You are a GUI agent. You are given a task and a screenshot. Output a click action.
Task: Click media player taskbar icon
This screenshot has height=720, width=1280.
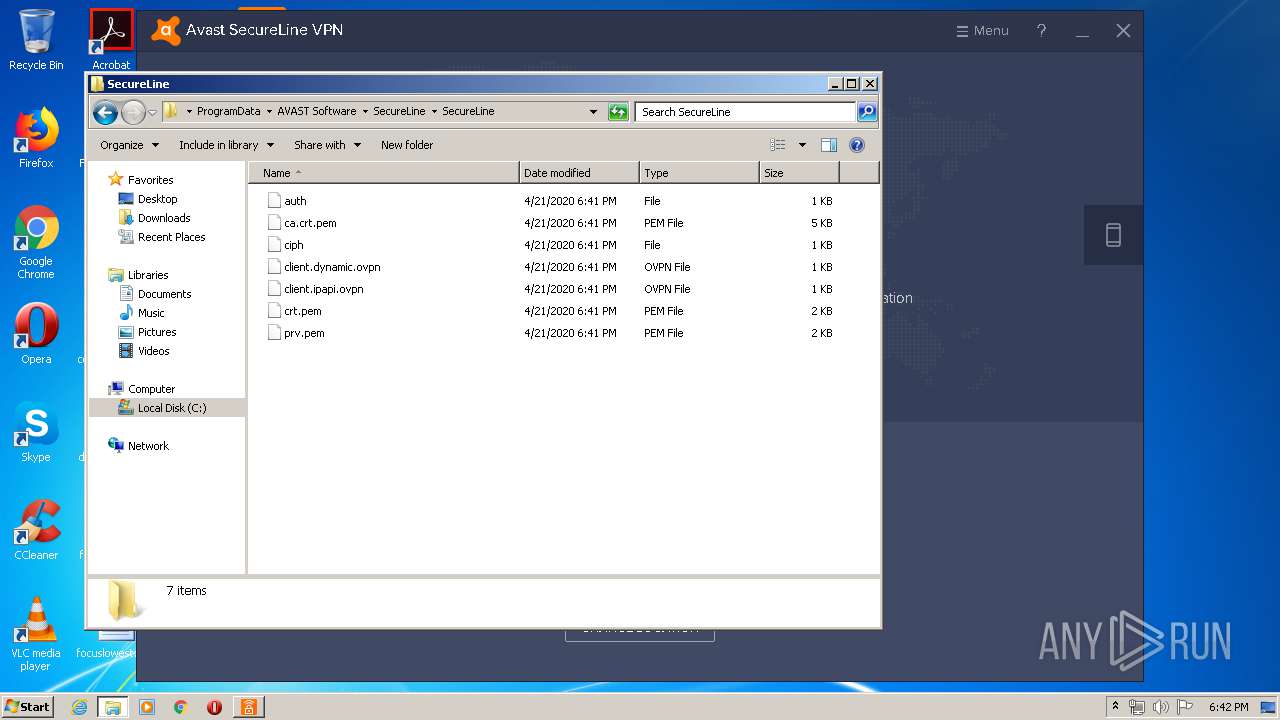[147, 707]
